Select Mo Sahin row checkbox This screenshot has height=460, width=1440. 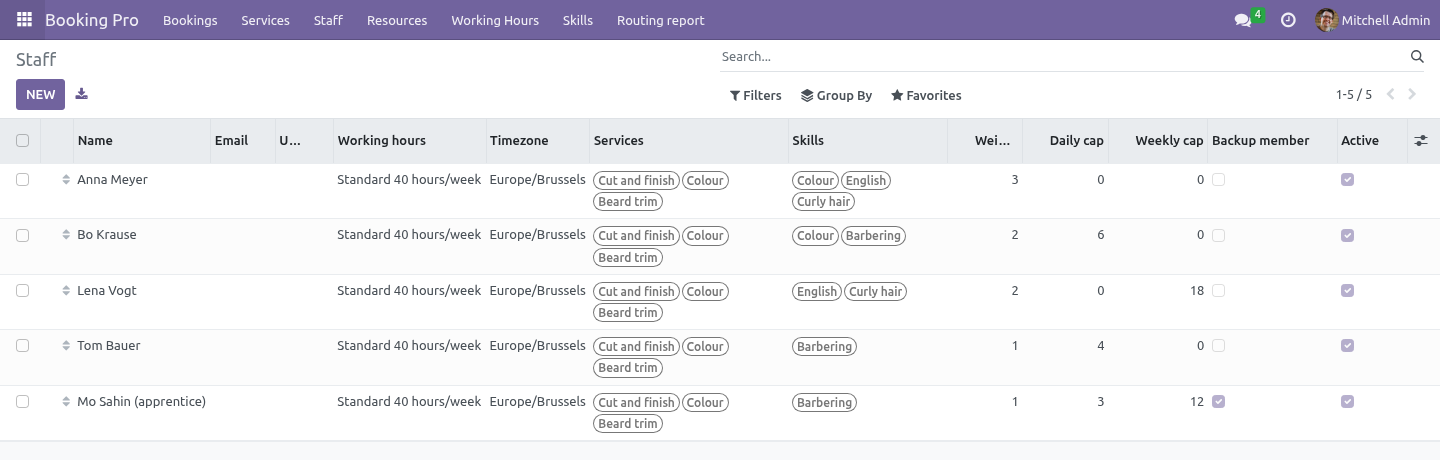click(x=22, y=401)
